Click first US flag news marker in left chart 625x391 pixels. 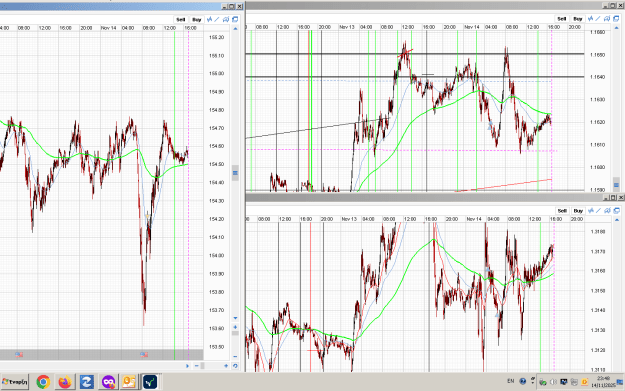(x=19, y=354)
